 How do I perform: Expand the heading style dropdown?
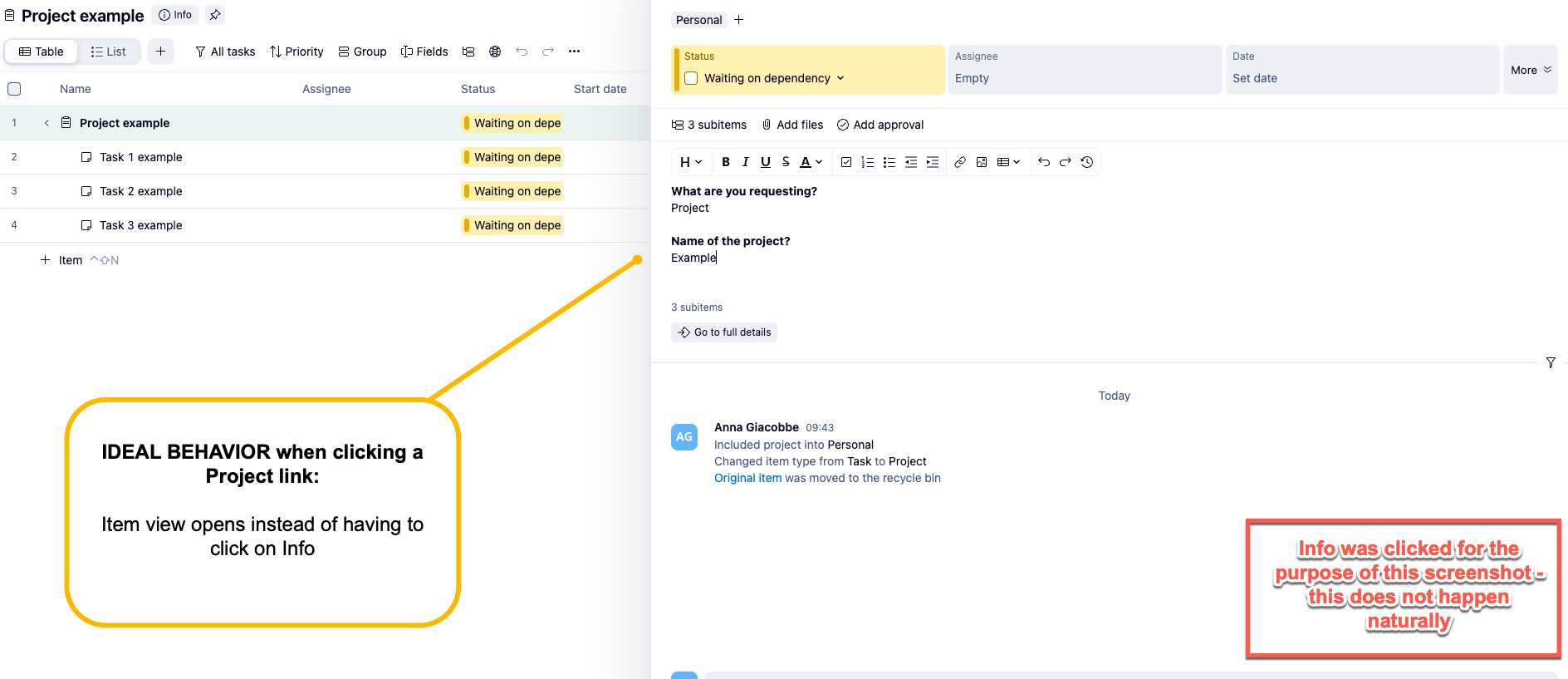click(691, 162)
